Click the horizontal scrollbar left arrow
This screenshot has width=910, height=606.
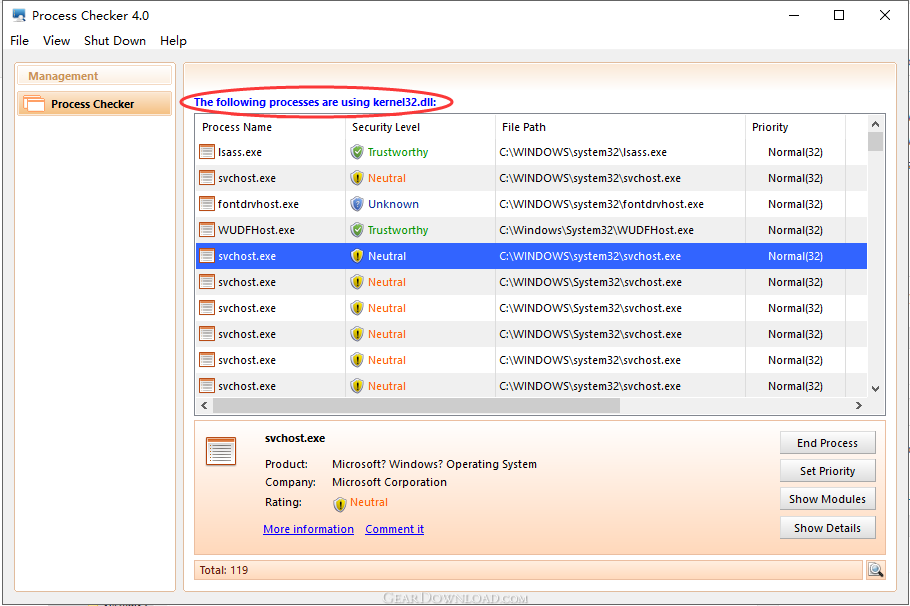point(204,405)
